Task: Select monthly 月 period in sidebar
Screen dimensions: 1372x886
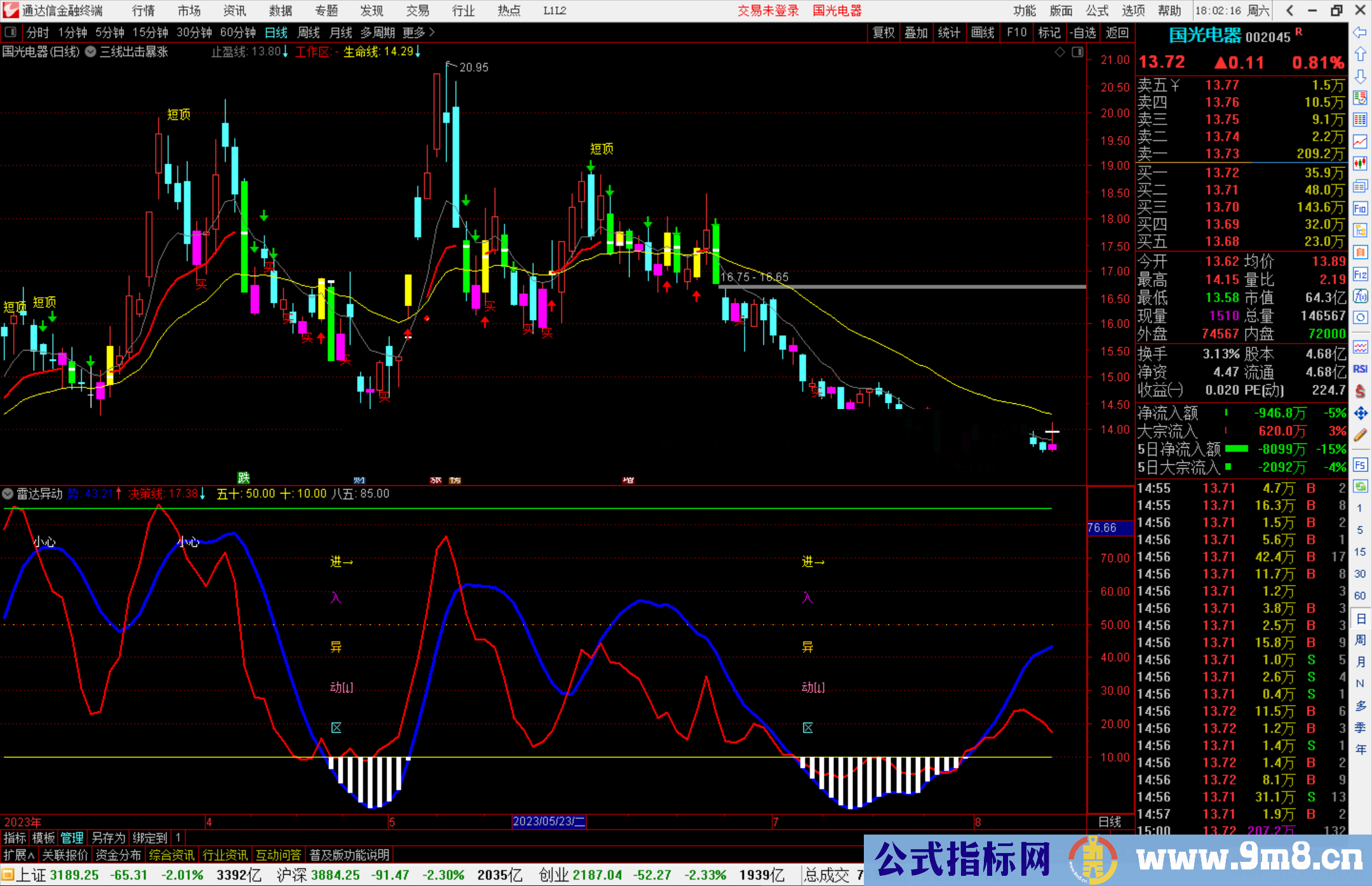Action: click(1360, 662)
